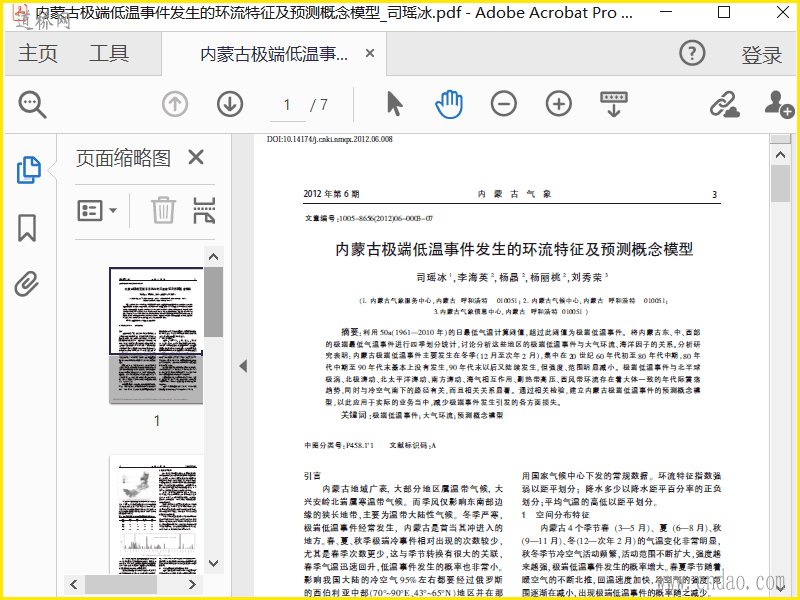This screenshot has height=600, width=800.
Task: Click the thumbnail panel vertical scrollbar thumb
Action: click(213, 302)
